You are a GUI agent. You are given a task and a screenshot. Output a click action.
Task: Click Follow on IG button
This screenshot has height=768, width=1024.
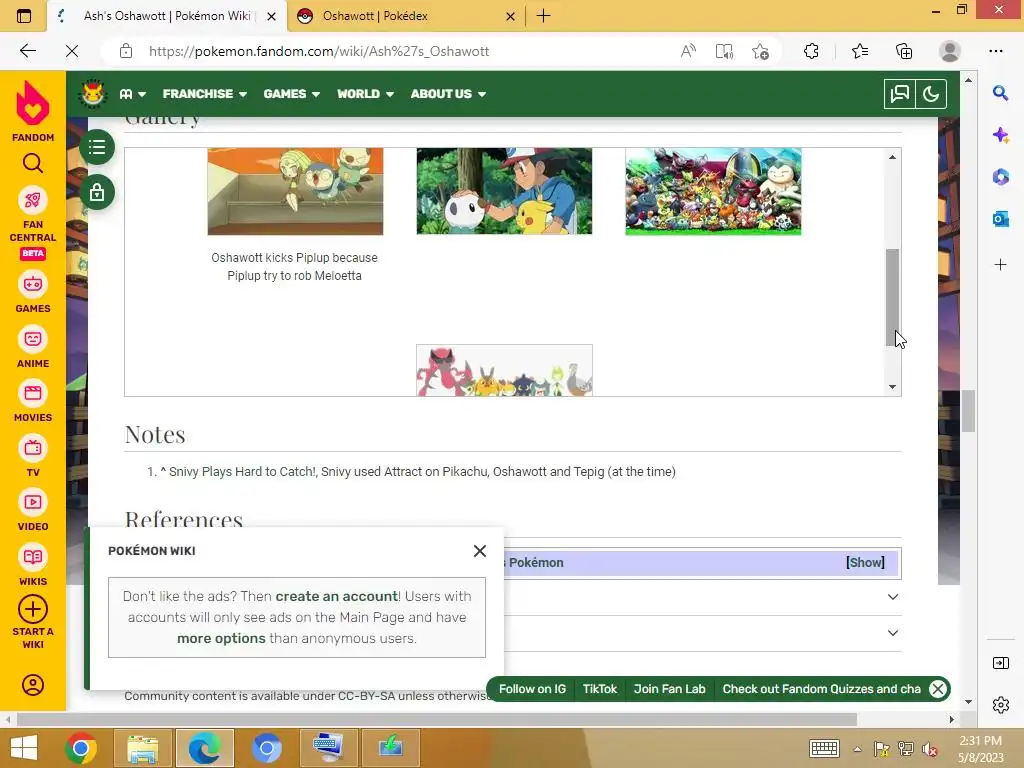(532, 689)
